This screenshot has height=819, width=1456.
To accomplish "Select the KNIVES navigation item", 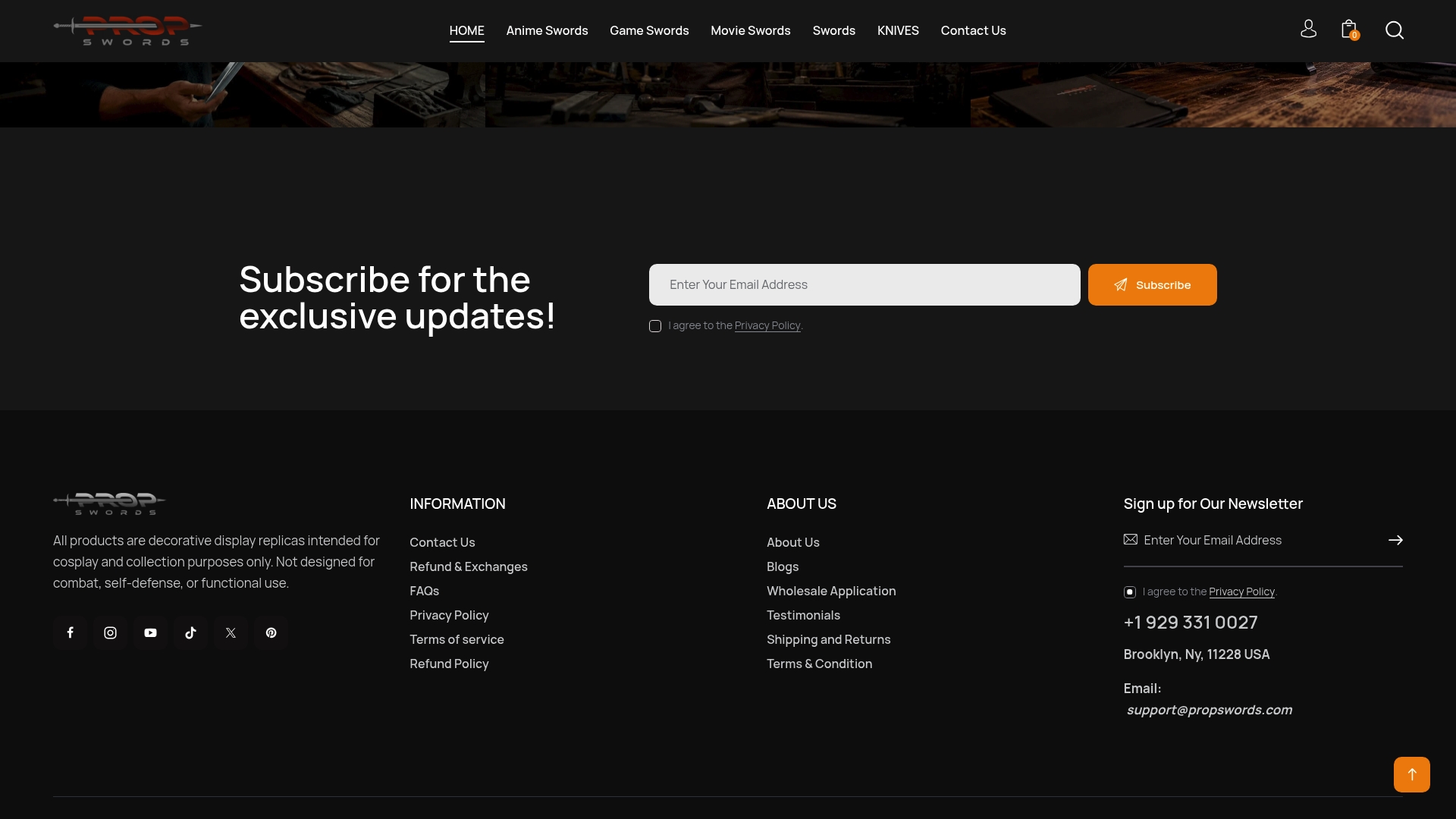I will [x=898, y=30].
